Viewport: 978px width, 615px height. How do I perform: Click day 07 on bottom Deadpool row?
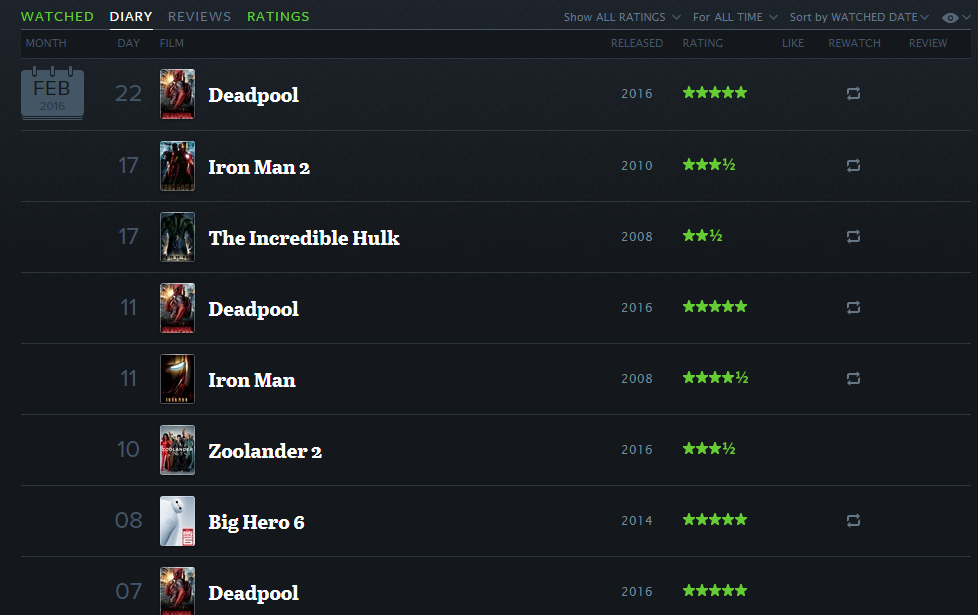pyautogui.click(x=128, y=591)
